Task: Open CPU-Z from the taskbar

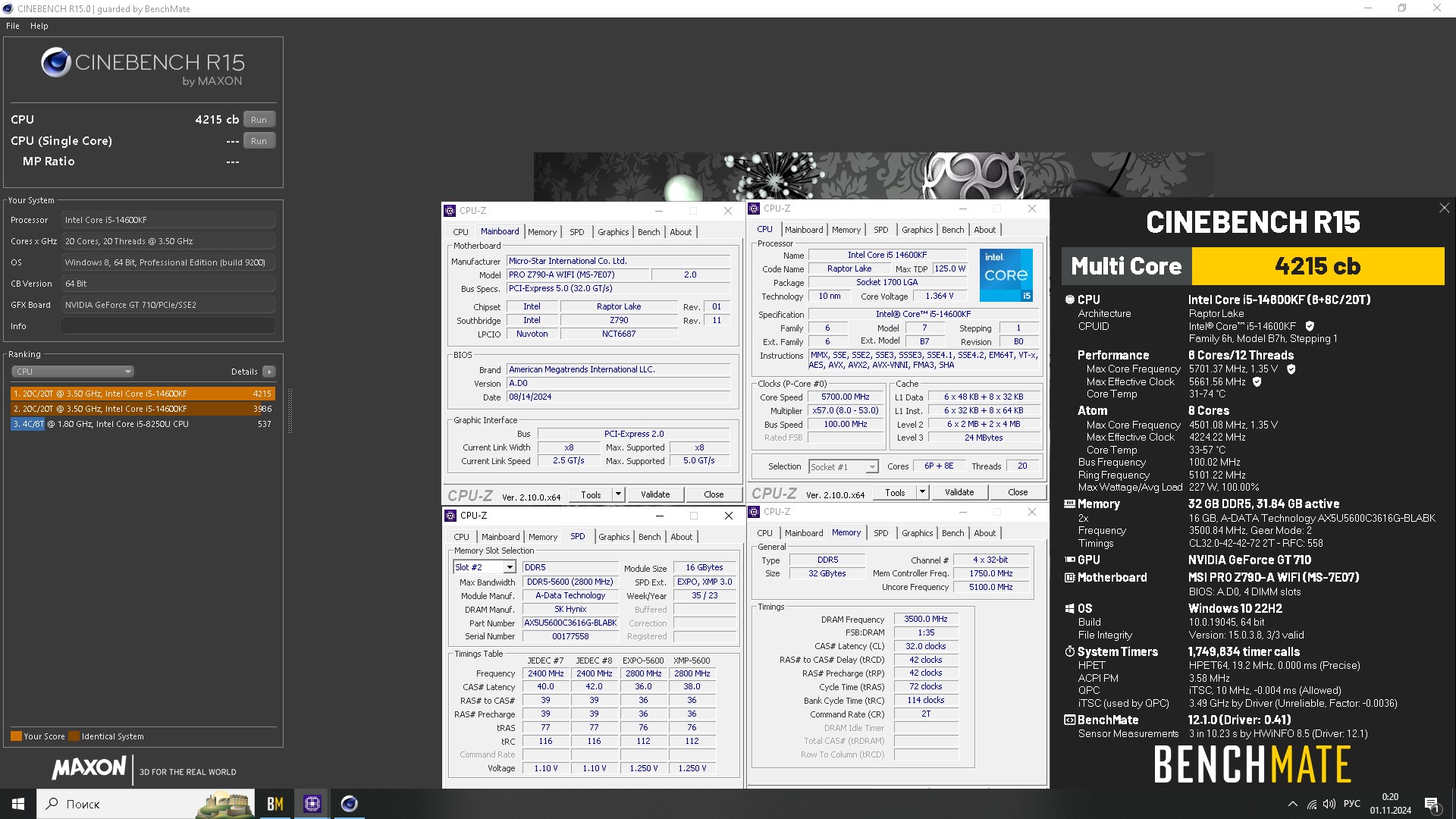Action: pyautogui.click(x=312, y=804)
